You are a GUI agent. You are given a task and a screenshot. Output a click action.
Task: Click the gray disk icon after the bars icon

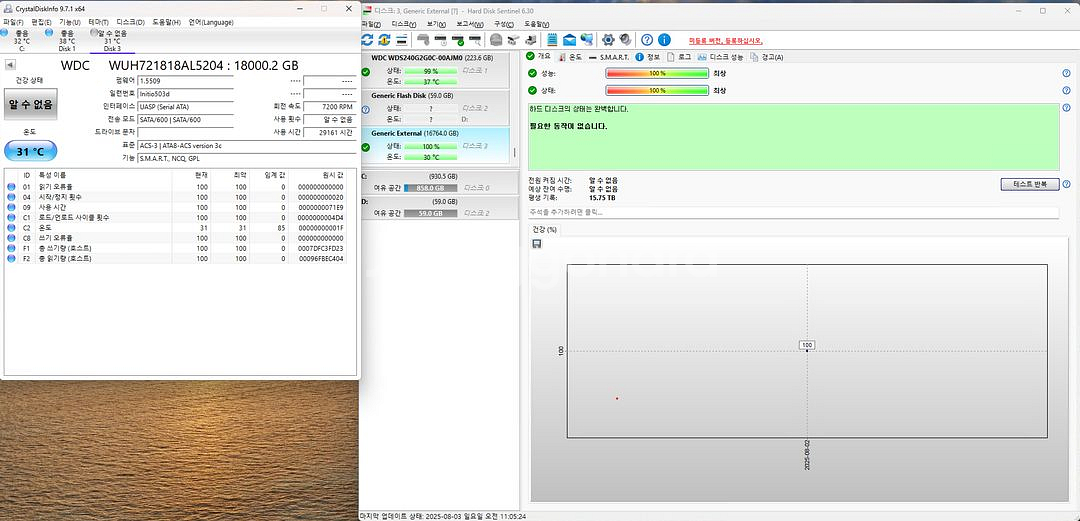click(424, 39)
